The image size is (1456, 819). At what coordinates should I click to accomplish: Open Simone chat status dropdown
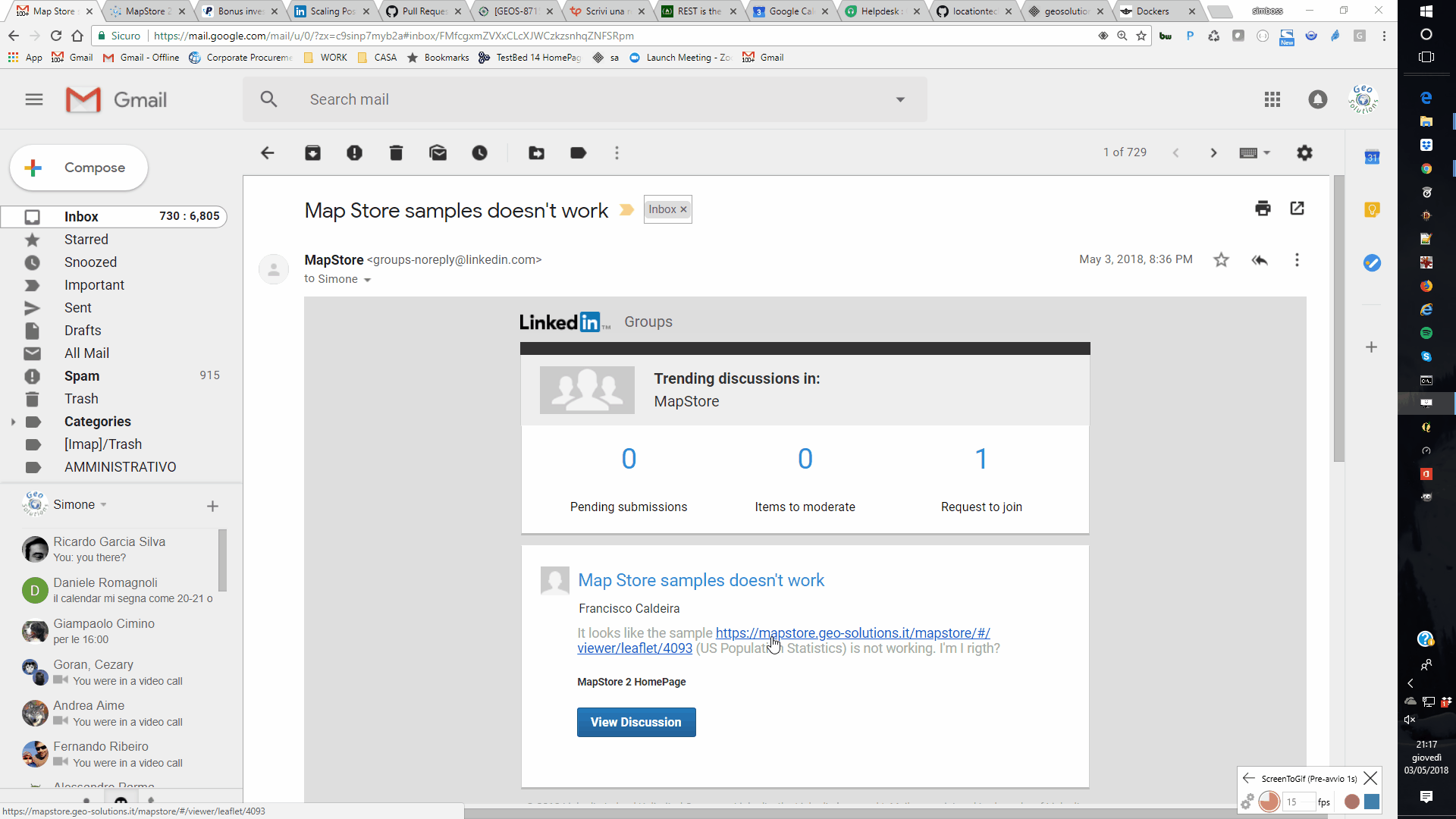point(103,505)
